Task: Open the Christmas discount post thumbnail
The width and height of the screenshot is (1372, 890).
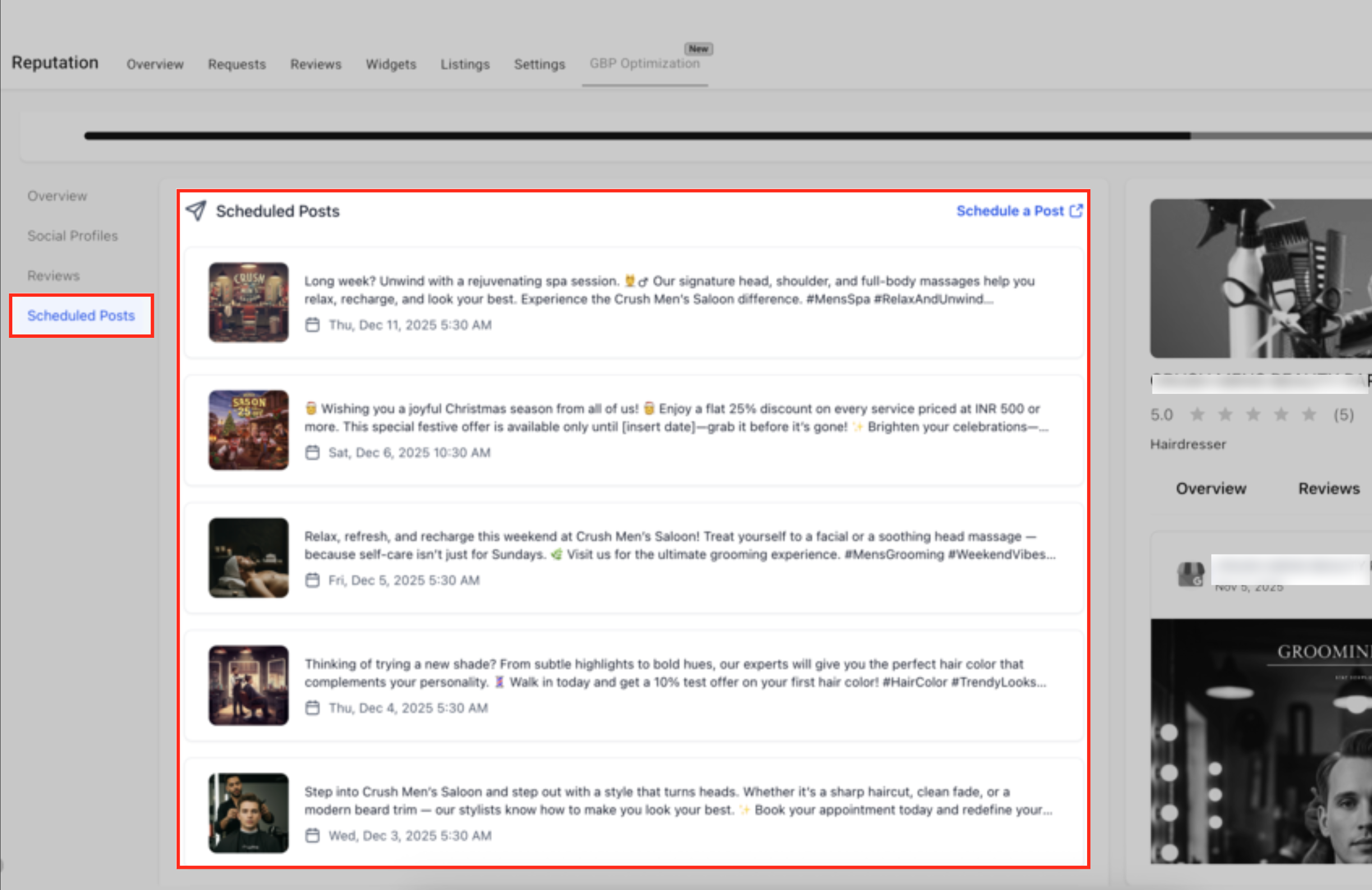Action: (x=248, y=430)
